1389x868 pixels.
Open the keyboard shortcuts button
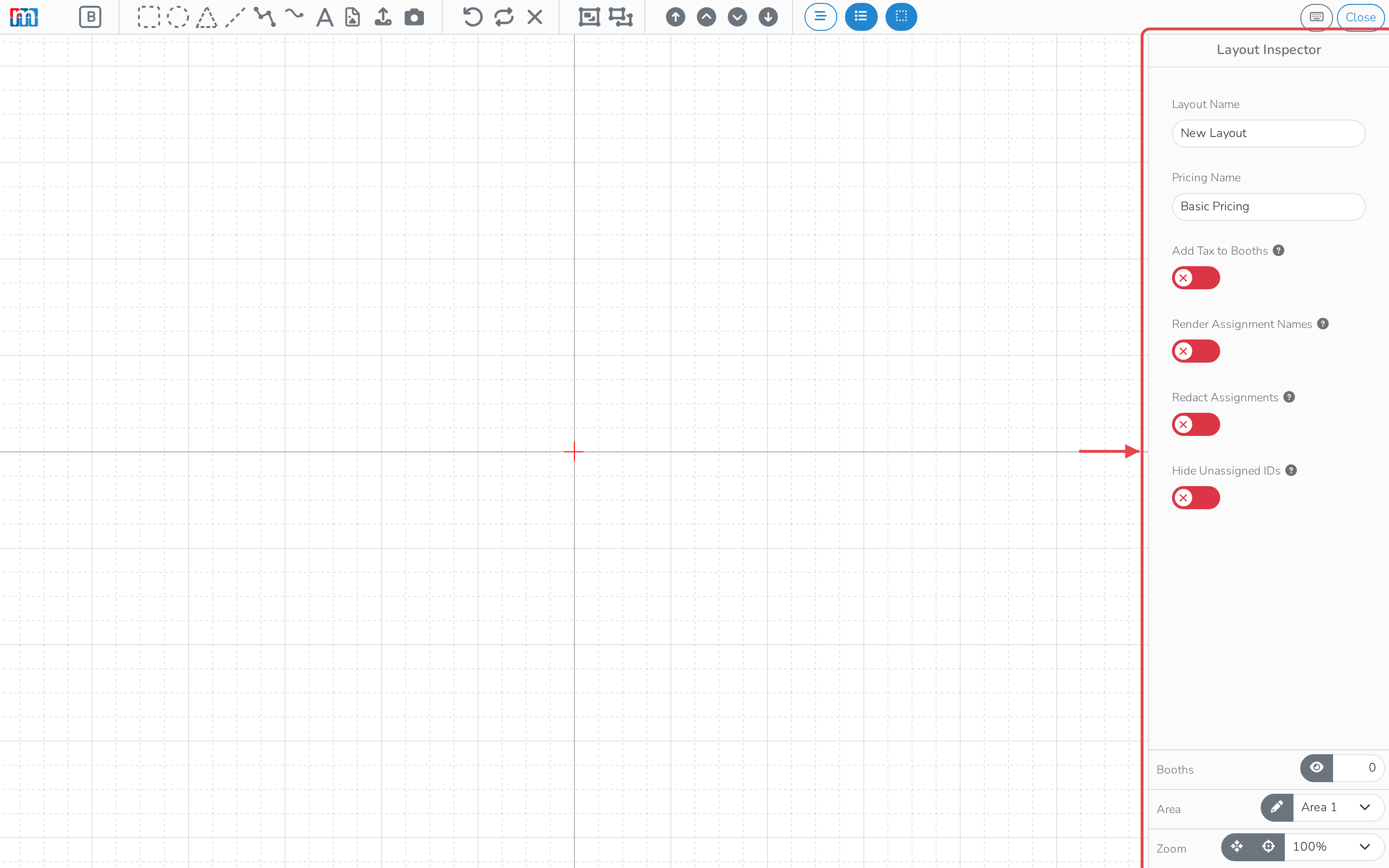point(1317,17)
